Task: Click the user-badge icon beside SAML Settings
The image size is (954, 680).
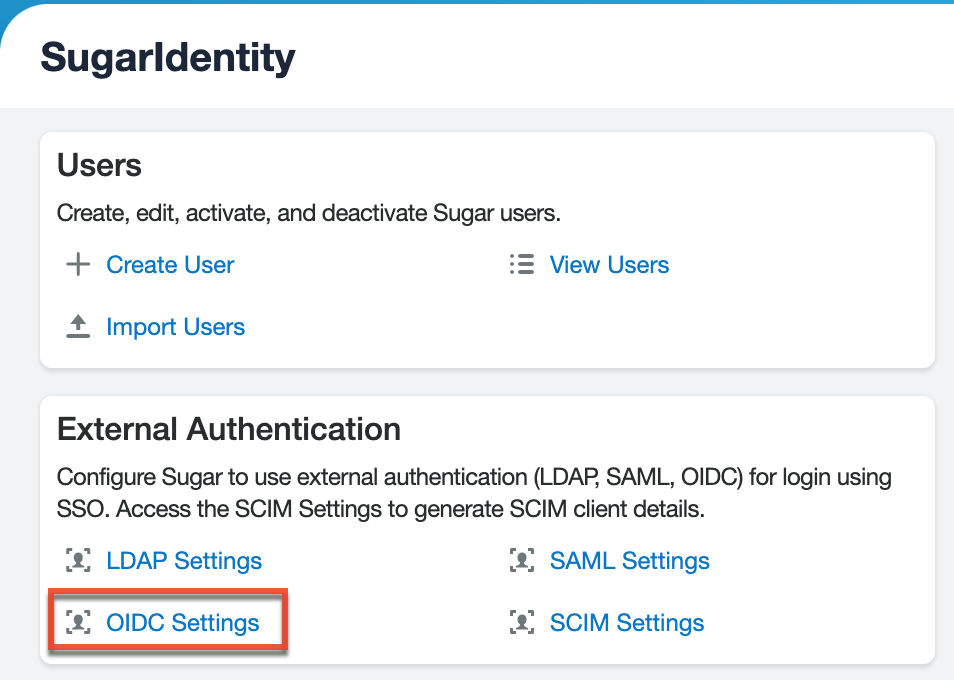Action: coord(521,561)
